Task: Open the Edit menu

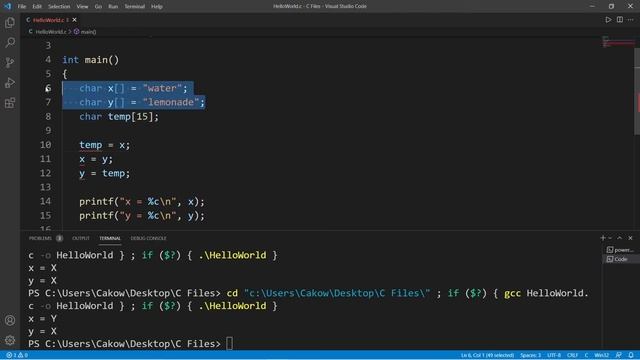Action: [x=37, y=7]
